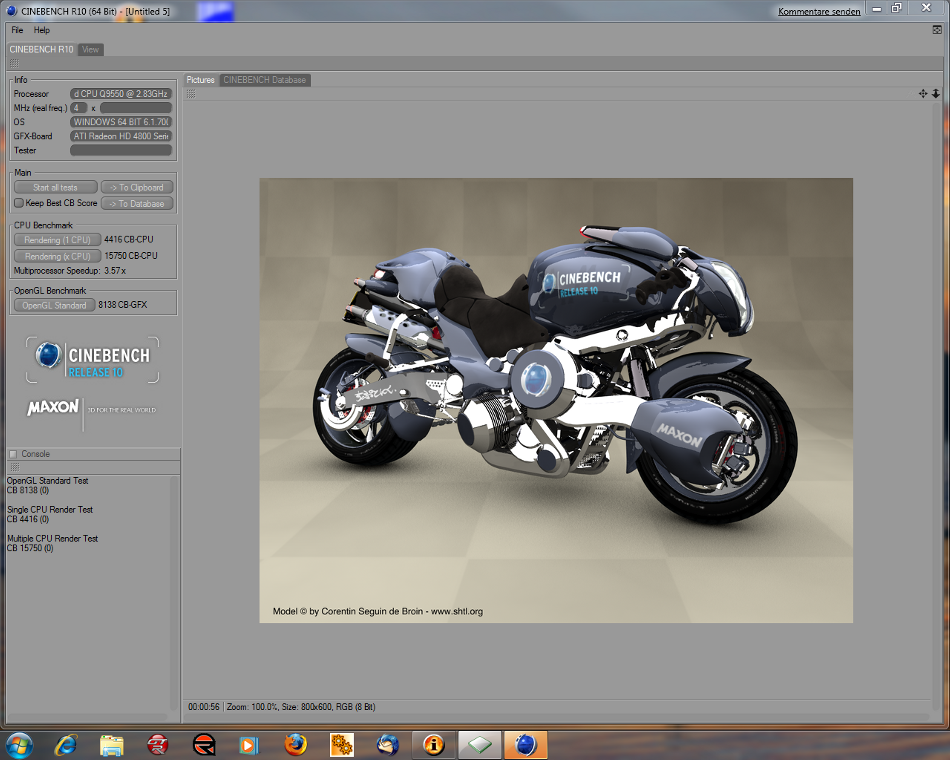Viewport: 950px width, 760px height.
Task: Run the OpenGL Standard benchmark
Action: coord(55,305)
